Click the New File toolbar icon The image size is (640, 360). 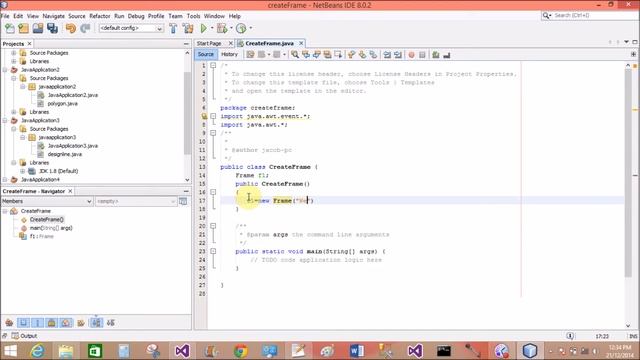(10, 28)
